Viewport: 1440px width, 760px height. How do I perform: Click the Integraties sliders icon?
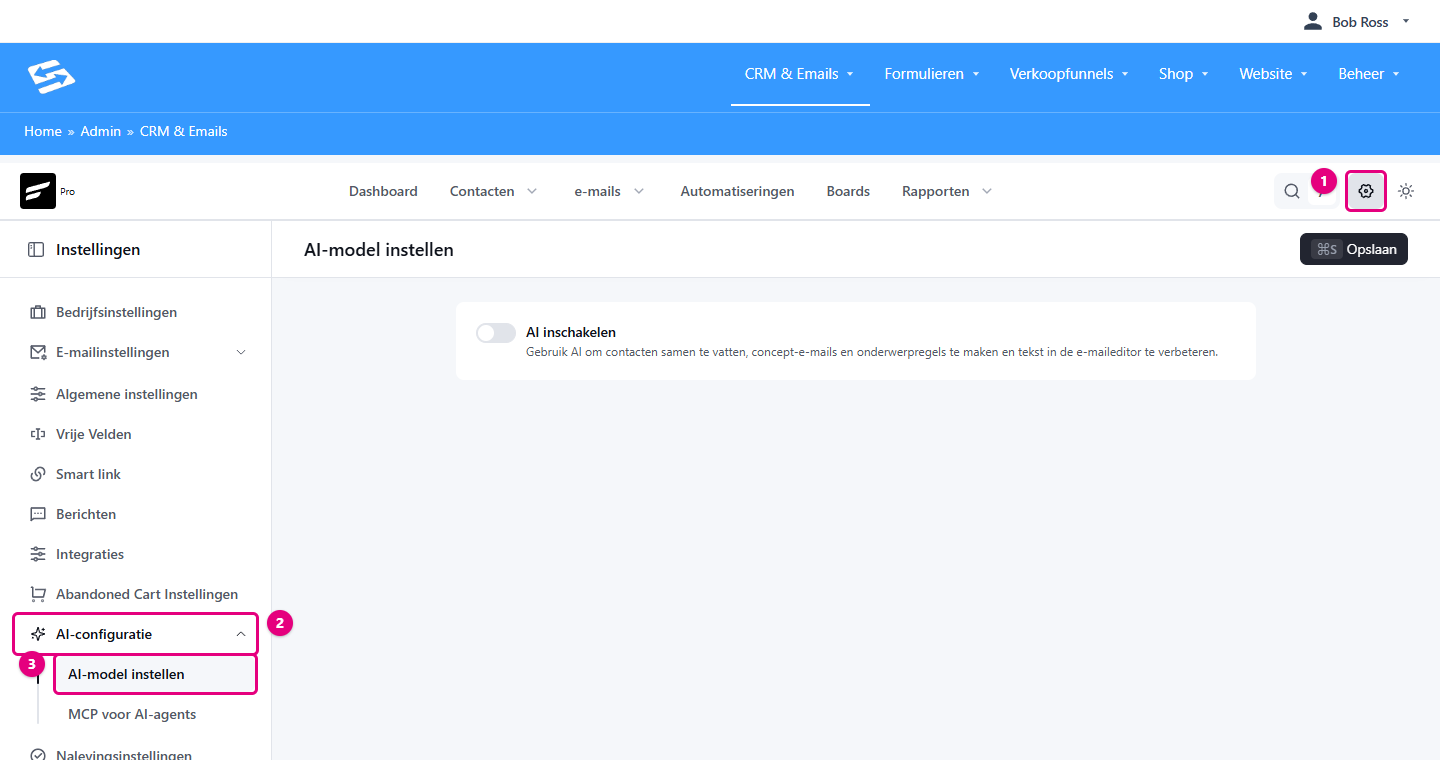(38, 554)
